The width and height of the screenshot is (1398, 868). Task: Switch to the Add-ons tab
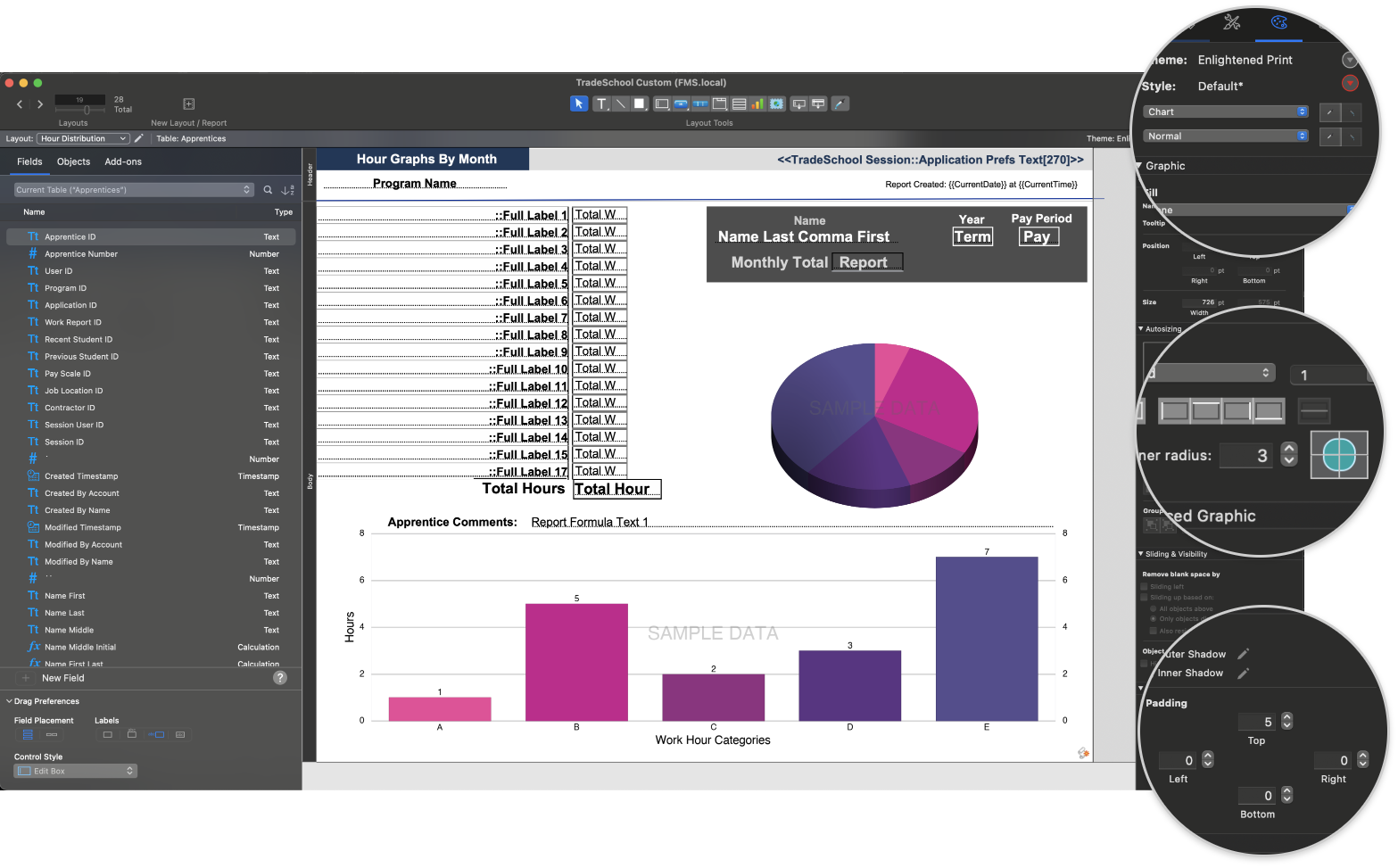[x=122, y=161]
